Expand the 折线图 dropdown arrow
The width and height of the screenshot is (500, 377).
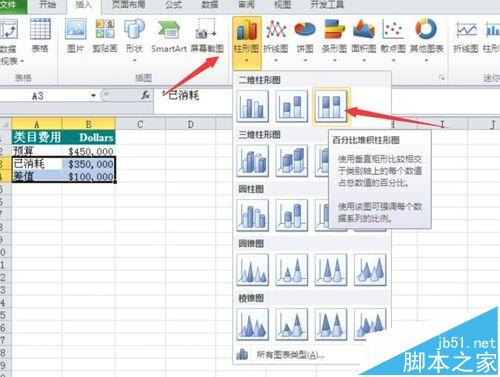point(276,60)
